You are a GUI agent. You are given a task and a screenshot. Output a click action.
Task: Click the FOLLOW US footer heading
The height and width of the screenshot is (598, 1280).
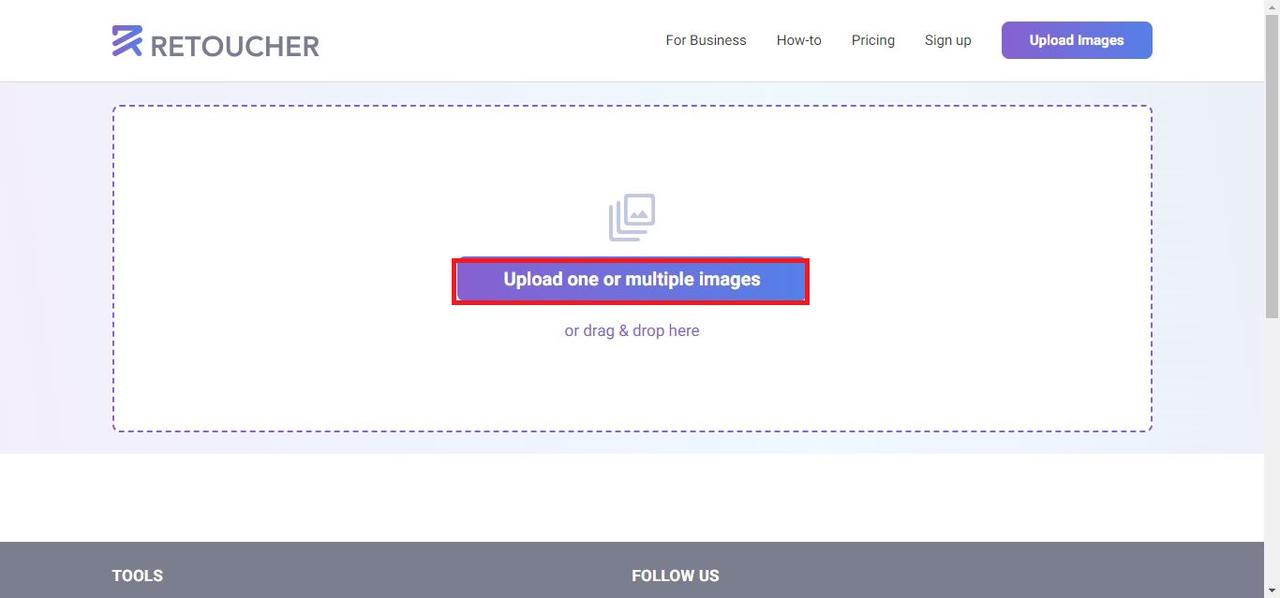click(675, 575)
